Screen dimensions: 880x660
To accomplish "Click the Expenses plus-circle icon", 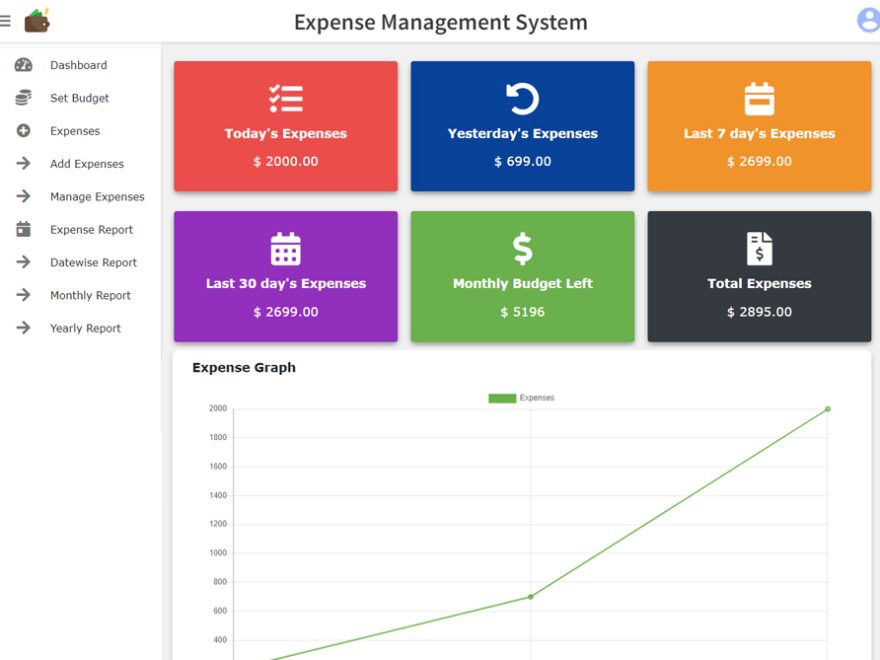I will (24, 131).
